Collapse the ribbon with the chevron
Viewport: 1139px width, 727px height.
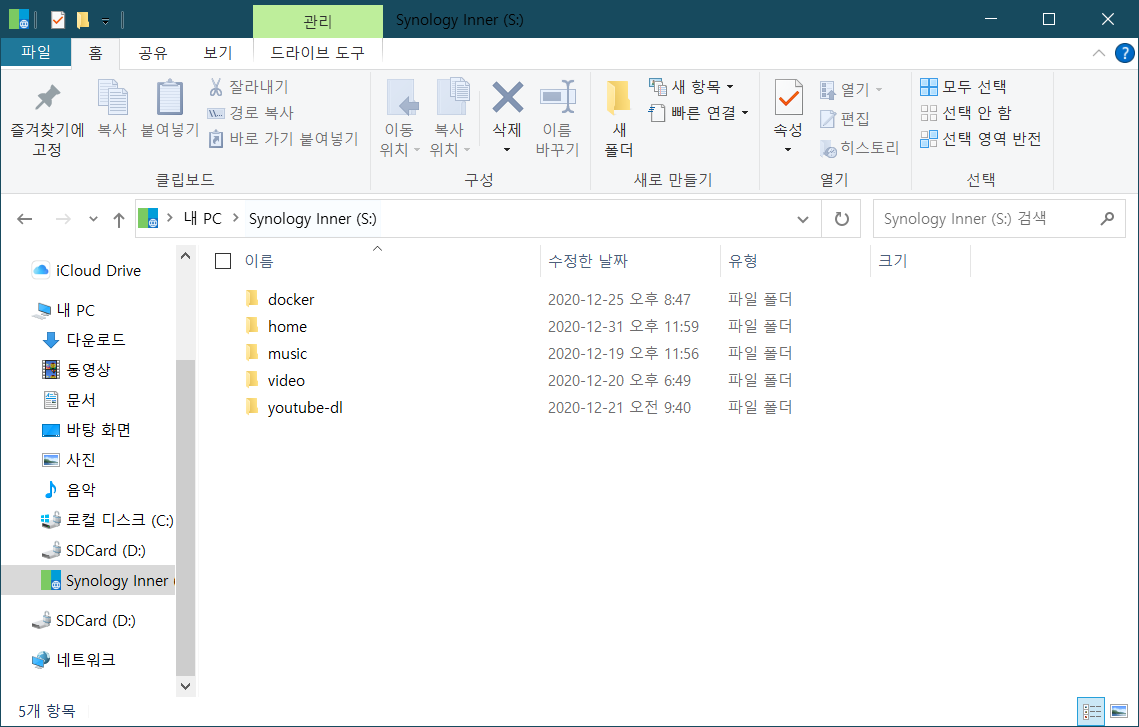[1098, 53]
